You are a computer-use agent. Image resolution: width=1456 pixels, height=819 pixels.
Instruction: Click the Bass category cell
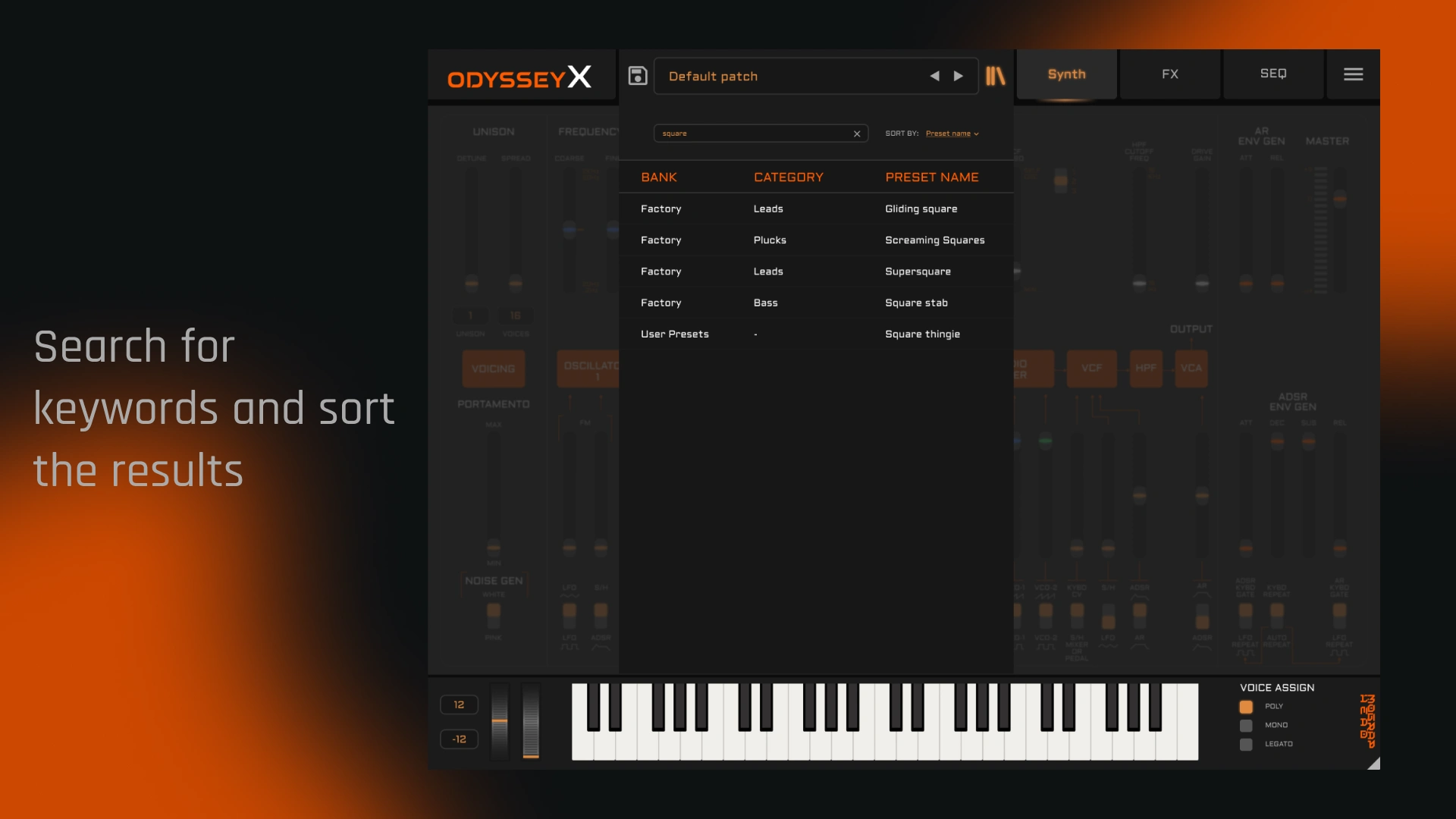click(x=765, y=303)
